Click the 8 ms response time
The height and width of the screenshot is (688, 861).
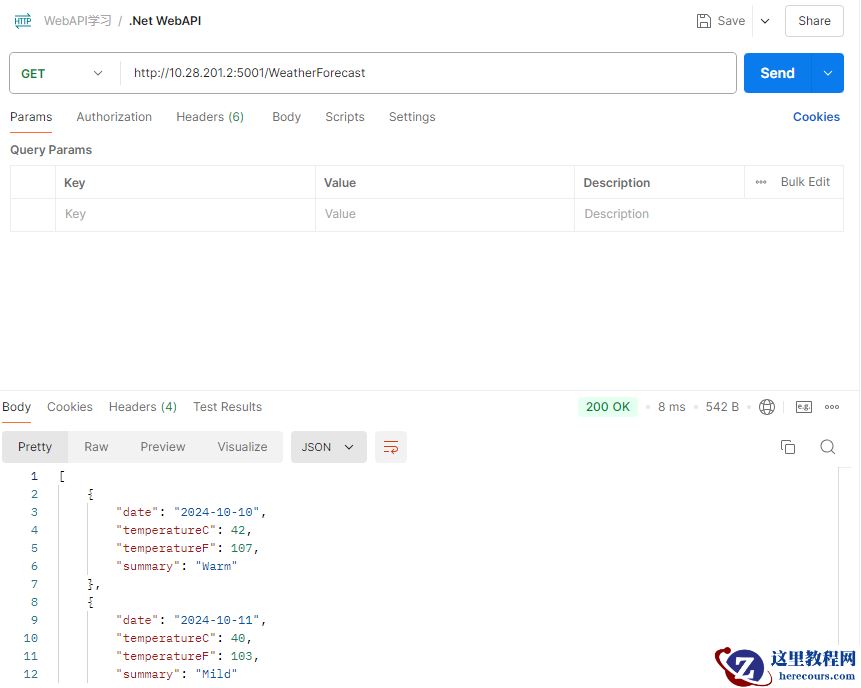click(x=672, y=407)
